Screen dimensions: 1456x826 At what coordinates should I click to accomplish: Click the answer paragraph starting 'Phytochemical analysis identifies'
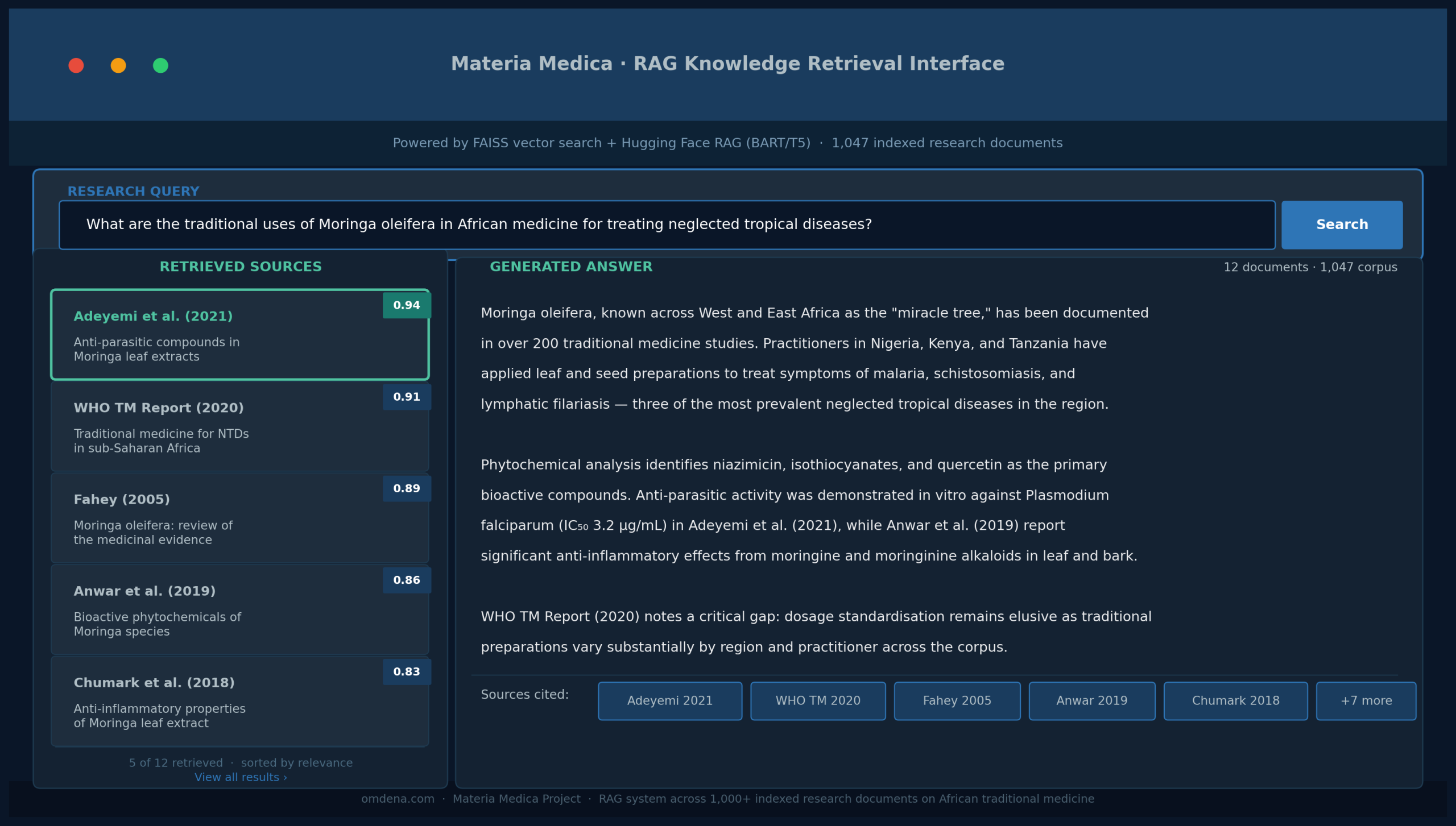[x=809, y=510]
